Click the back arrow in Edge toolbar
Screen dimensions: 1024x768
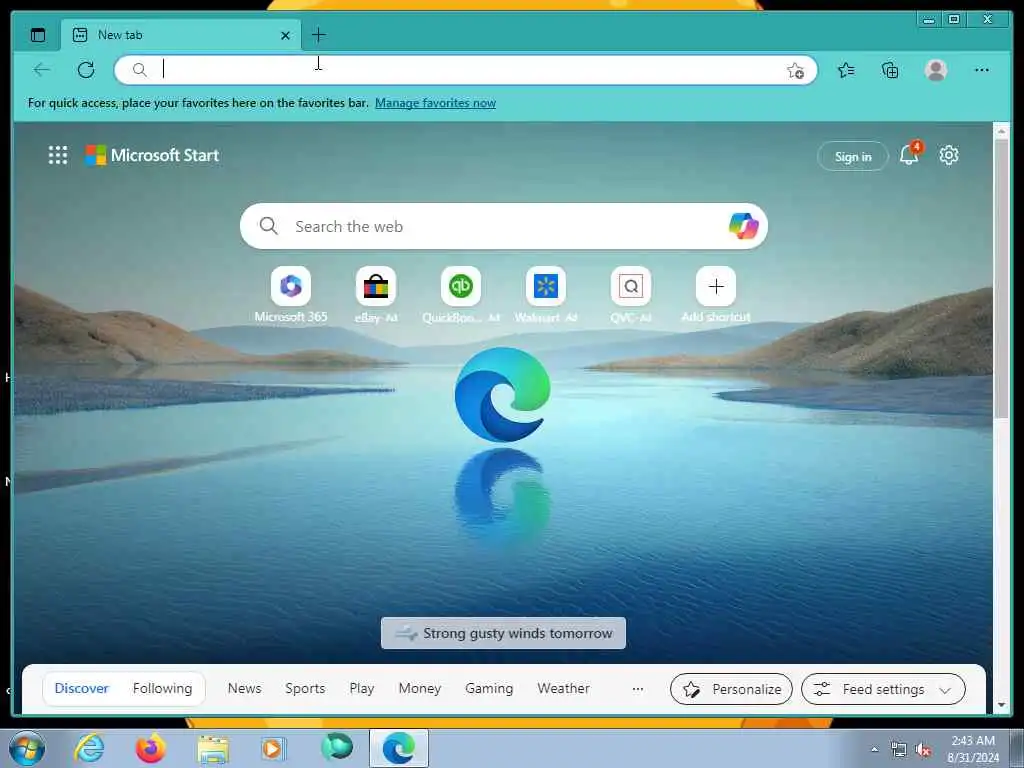(42, 70)
